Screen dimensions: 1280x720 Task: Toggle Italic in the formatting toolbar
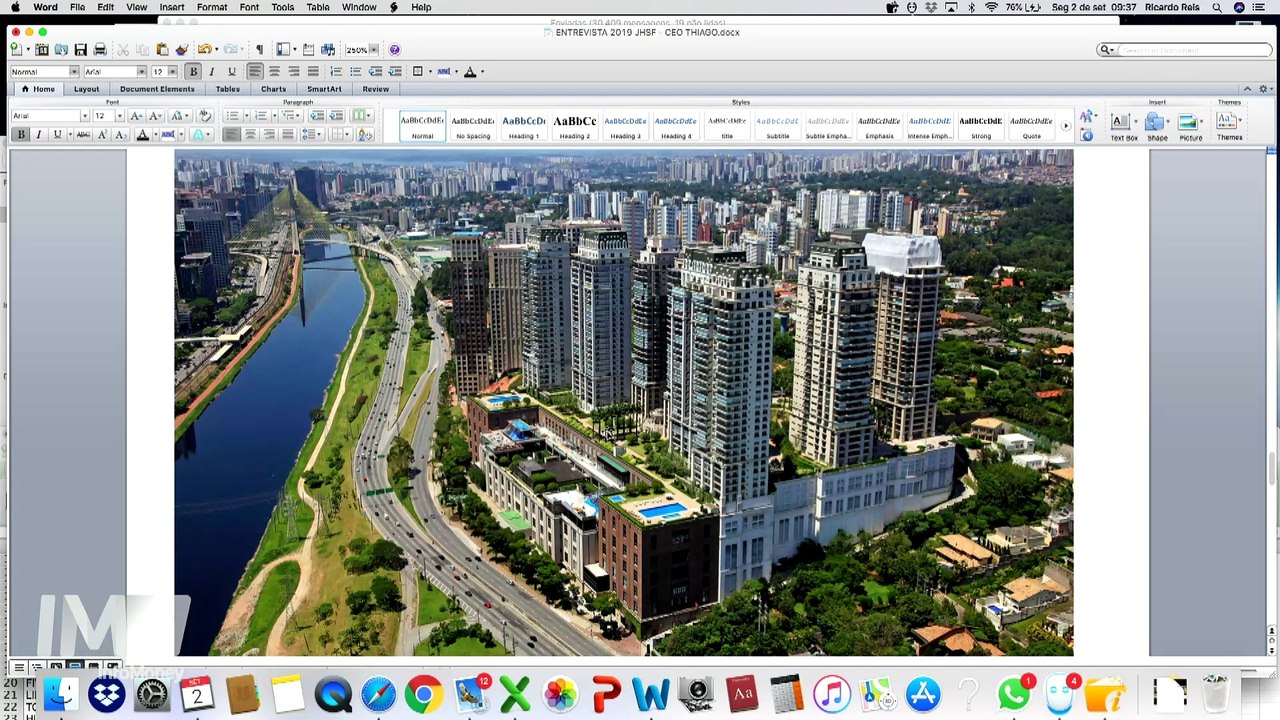point(212,72)
